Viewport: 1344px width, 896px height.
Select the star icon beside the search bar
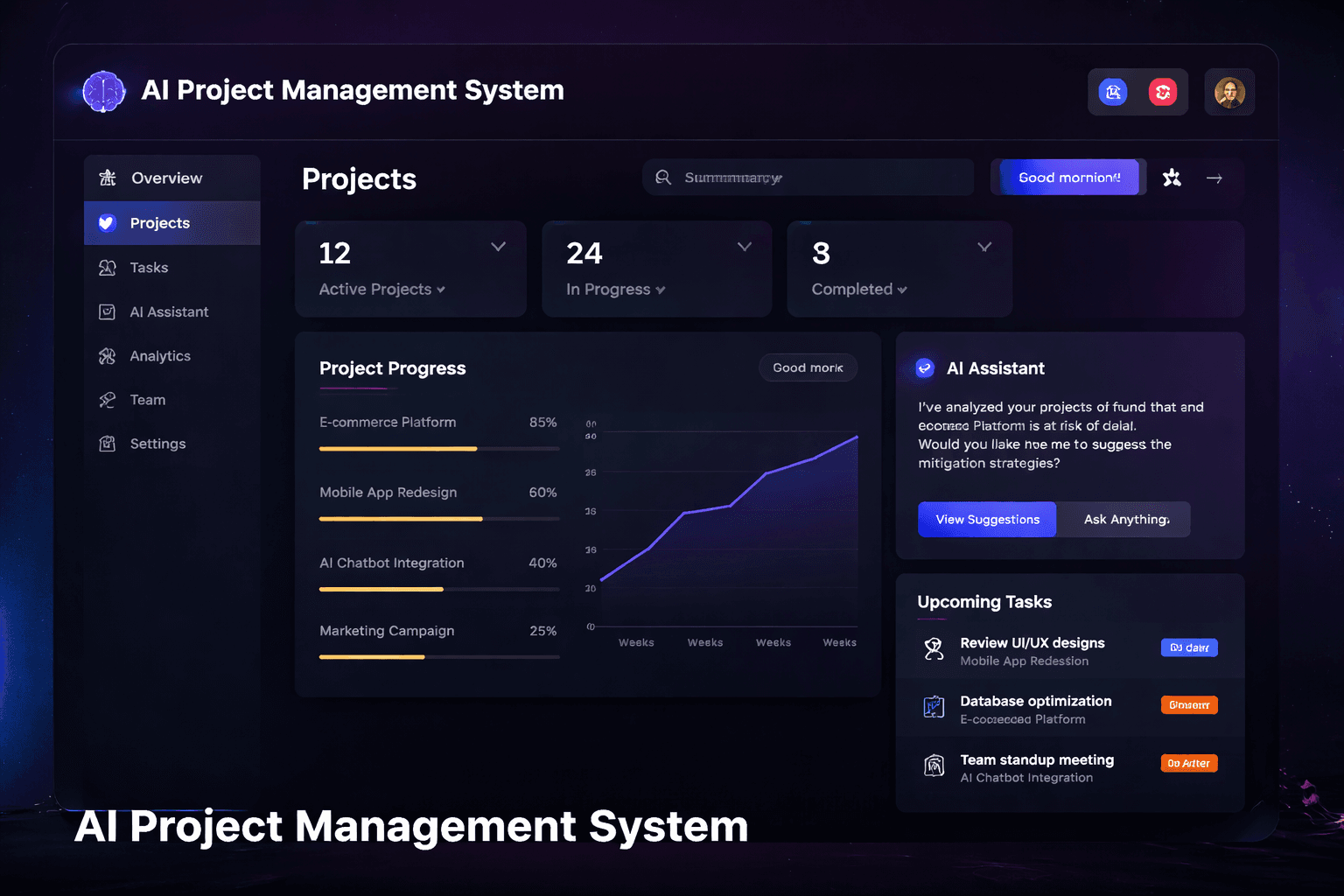pyautogui.click(x=1172, y=178)
